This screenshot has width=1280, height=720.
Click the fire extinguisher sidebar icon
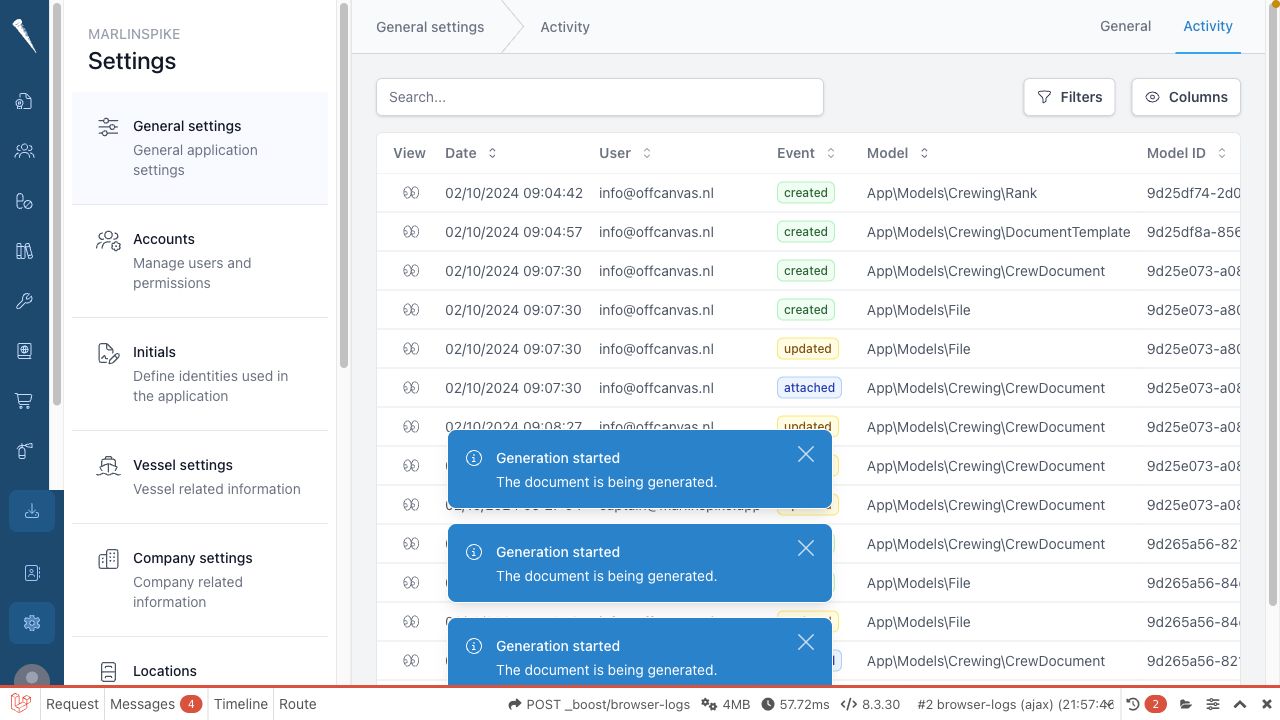point(24,451)
